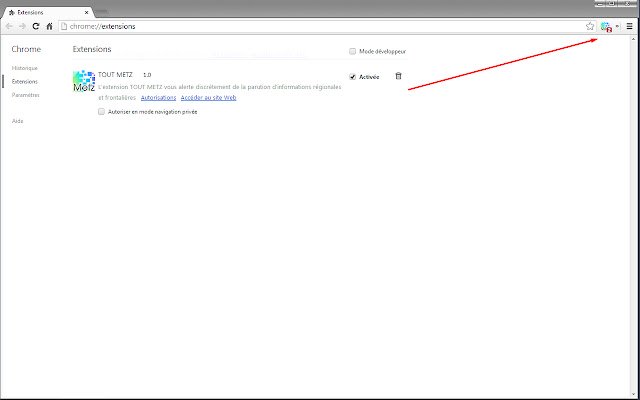Allow extension in mode navigation privée
Screen dimensions: 640x400
(x=102, y=111)
